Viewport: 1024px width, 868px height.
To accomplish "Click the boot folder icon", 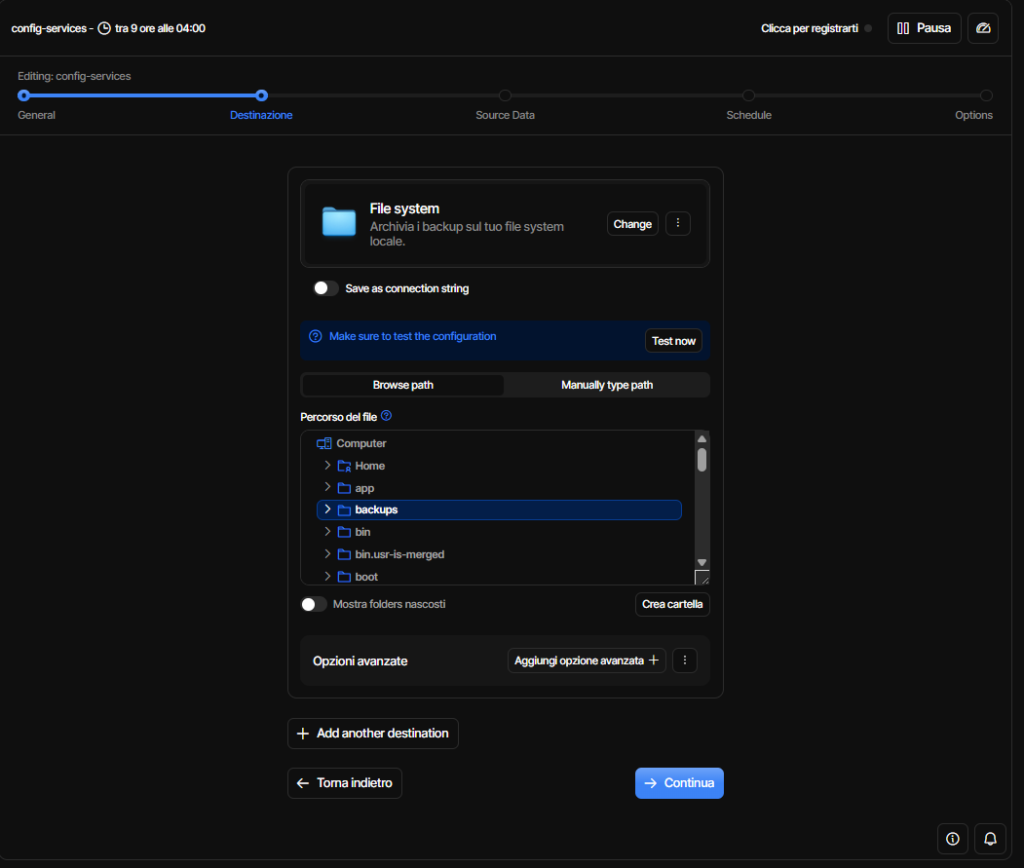I will point(344,577).
